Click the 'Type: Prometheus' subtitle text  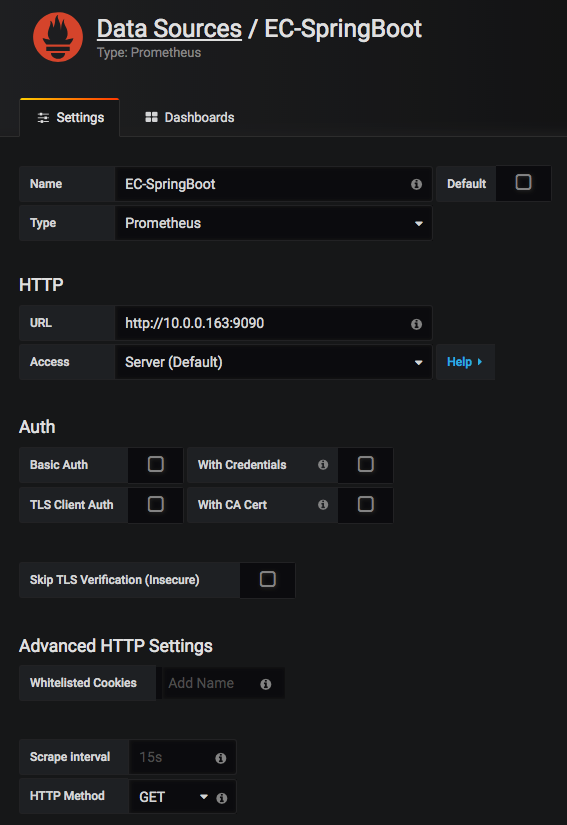click(x=149, y=53)
